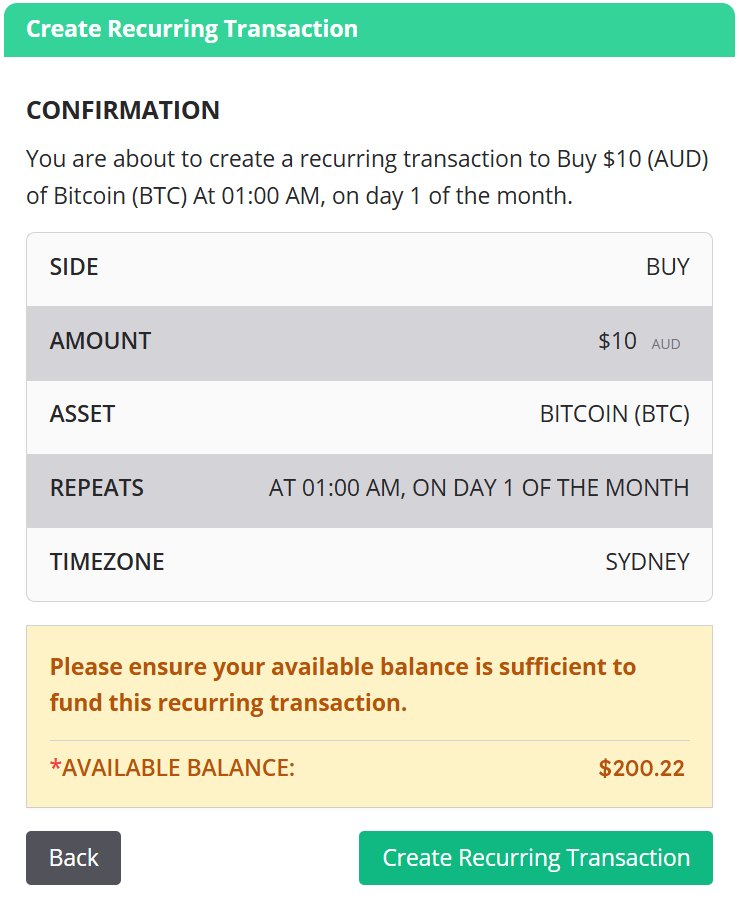Select the CONFIRMATION heading
739x914 pixels.
point(123,110)
